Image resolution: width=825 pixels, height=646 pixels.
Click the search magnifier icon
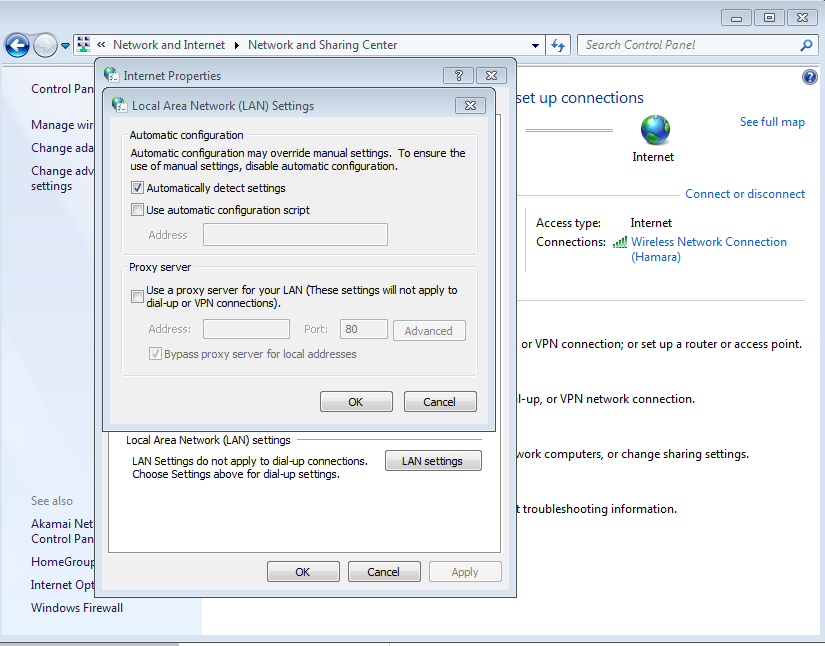(807, 45)
